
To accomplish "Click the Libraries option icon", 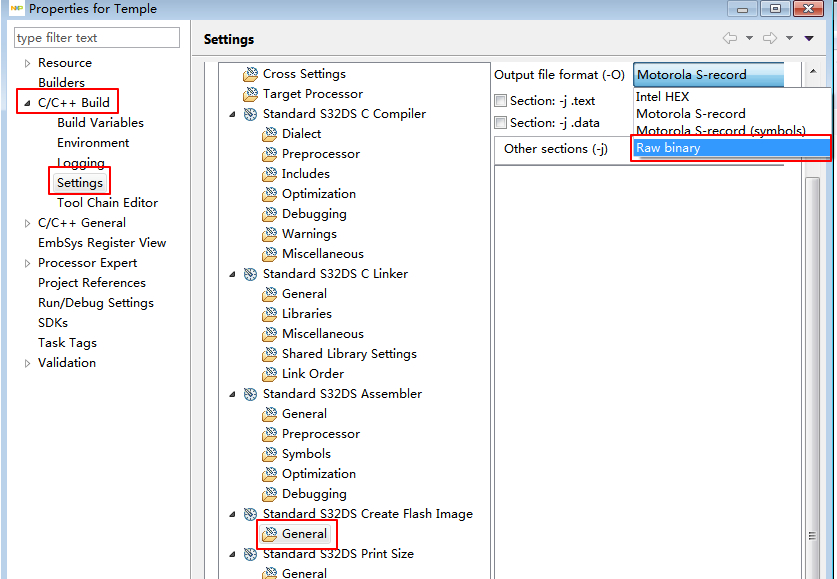I will click(x=270, y=314).
